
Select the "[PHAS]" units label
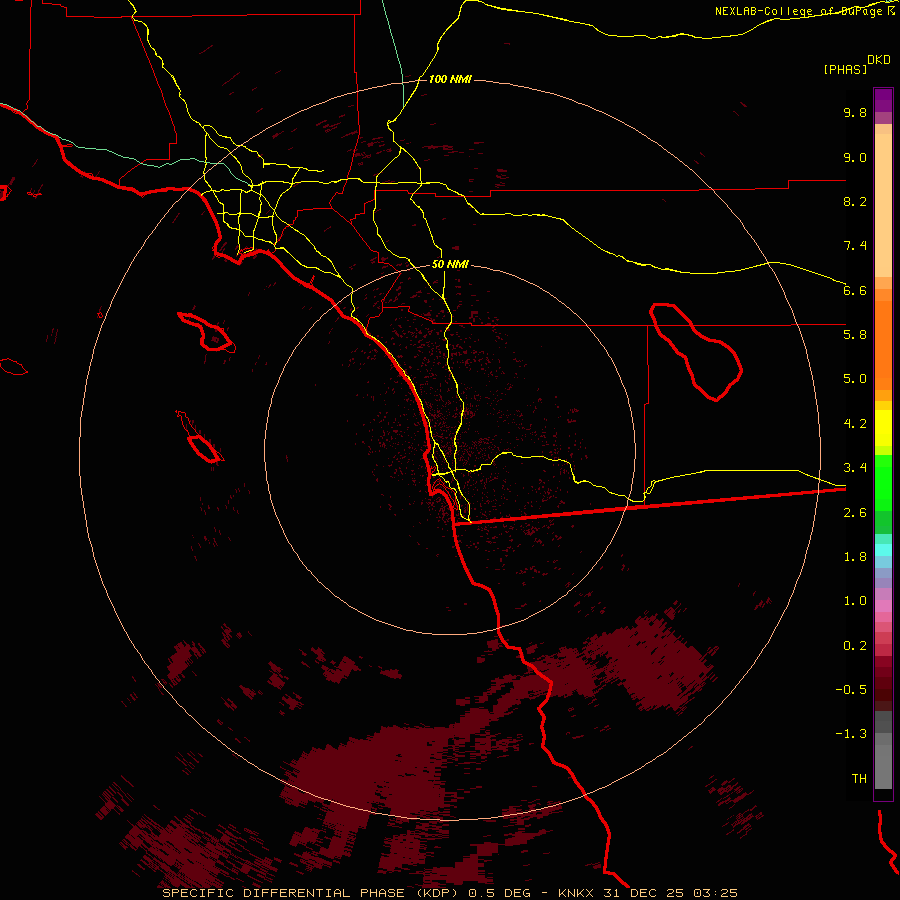pyautogui.click(x=845, y=70)
